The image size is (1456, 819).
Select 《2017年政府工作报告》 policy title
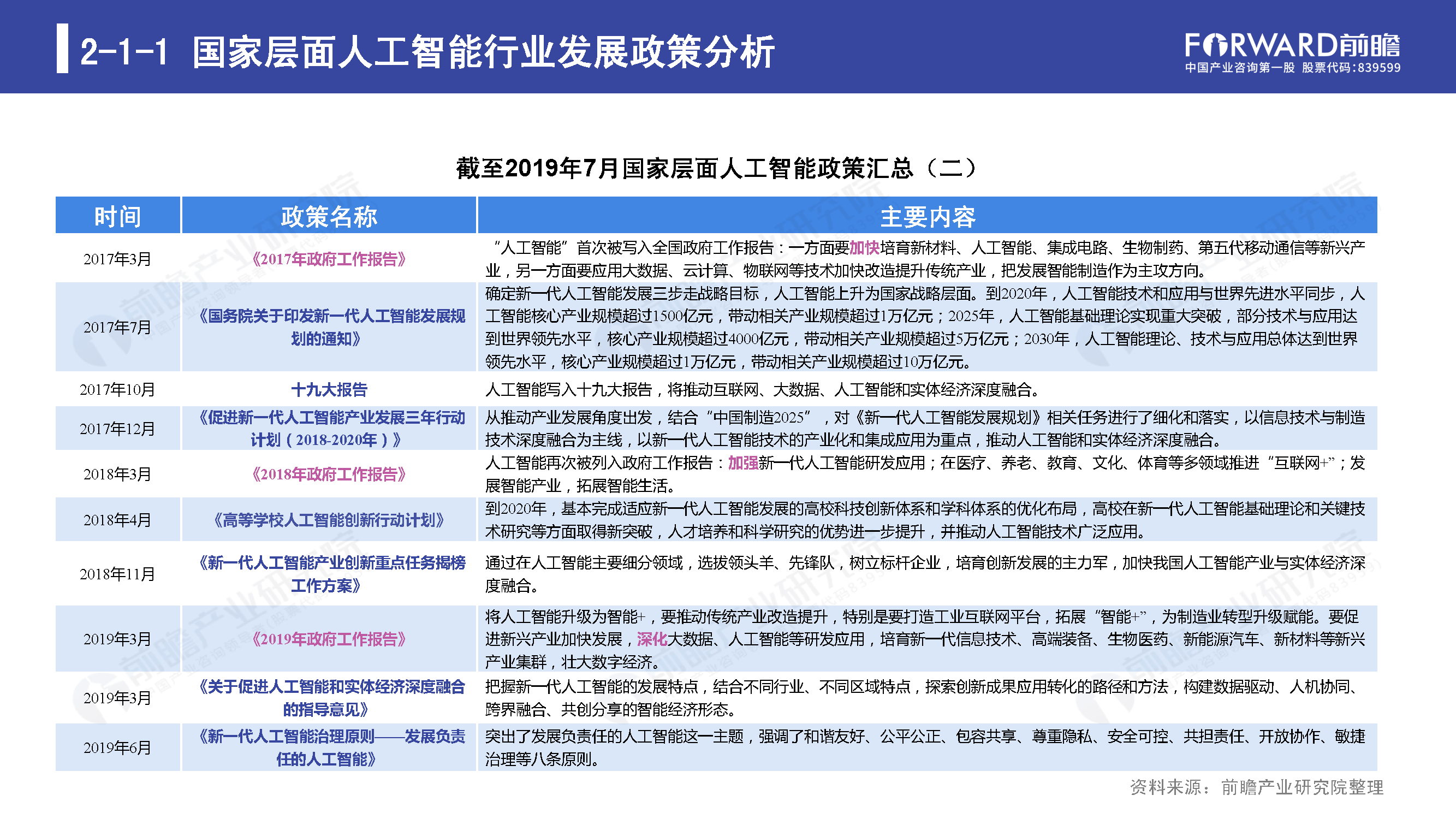329,259
